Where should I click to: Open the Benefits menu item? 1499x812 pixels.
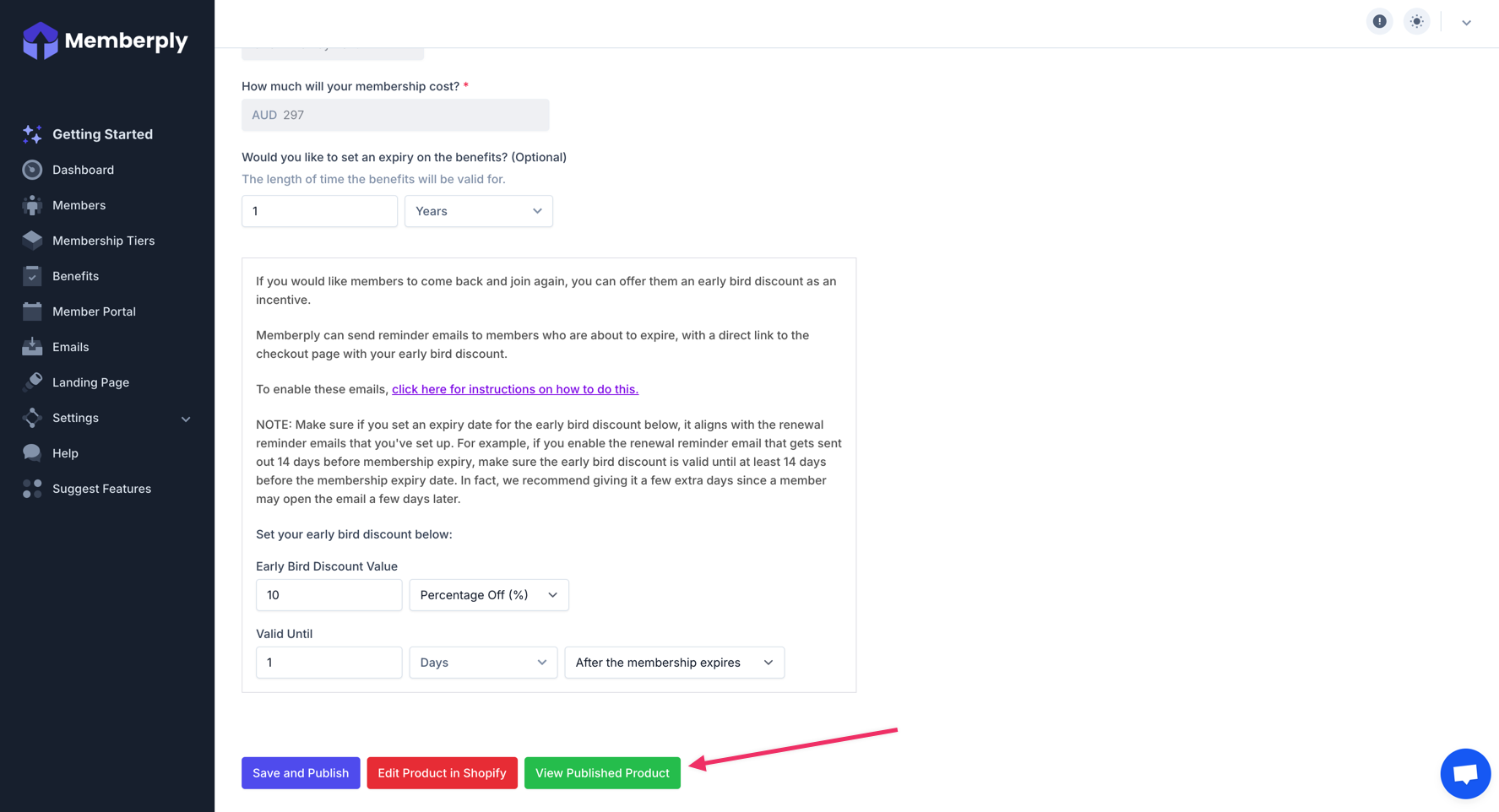[75, 276]
